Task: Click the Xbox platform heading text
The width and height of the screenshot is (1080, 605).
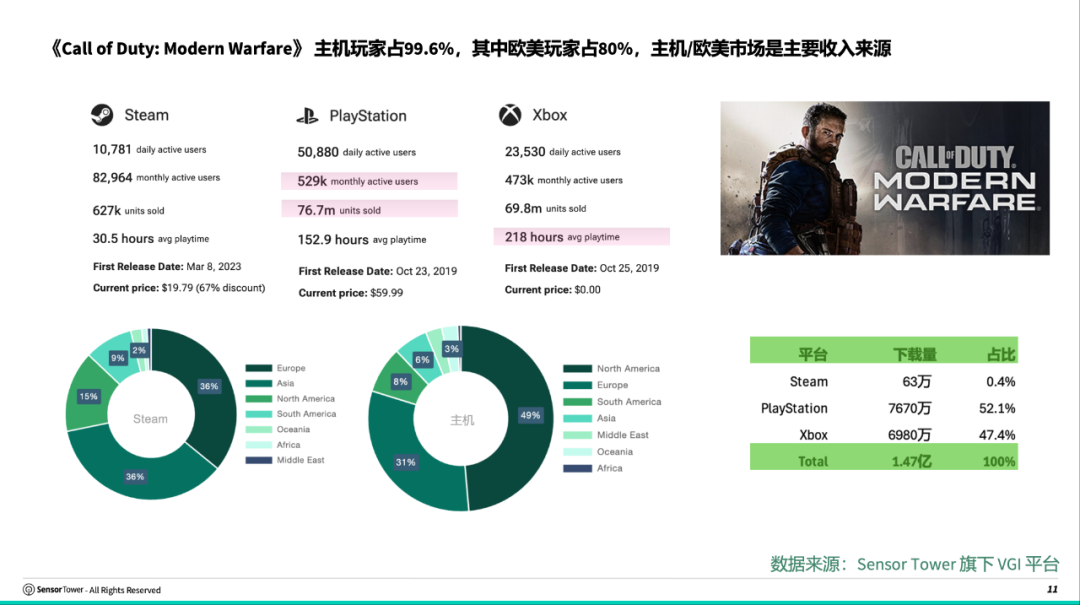Action: click(x=550, y=115)
